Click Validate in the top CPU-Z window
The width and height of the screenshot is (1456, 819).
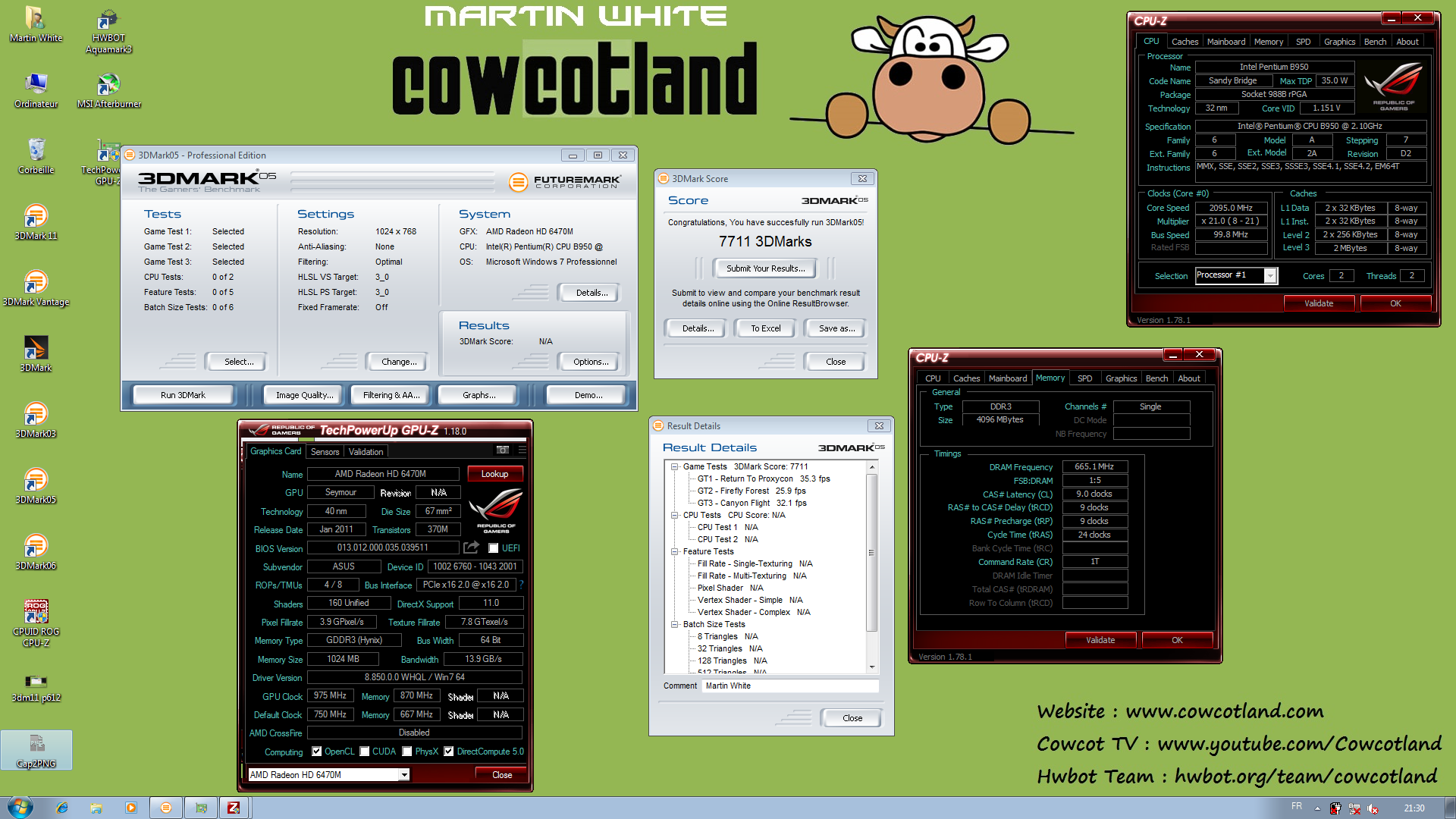point(1318,303)
